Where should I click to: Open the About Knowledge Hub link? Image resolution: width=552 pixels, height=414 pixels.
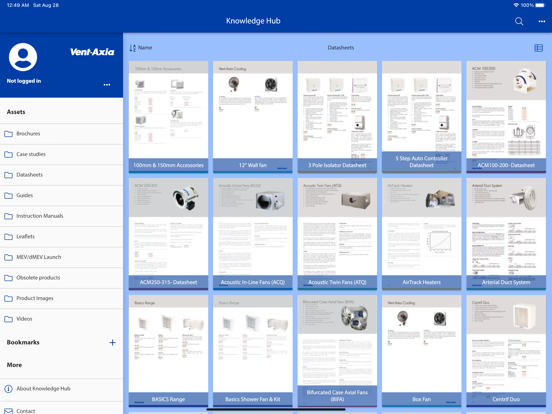[43, 389]
